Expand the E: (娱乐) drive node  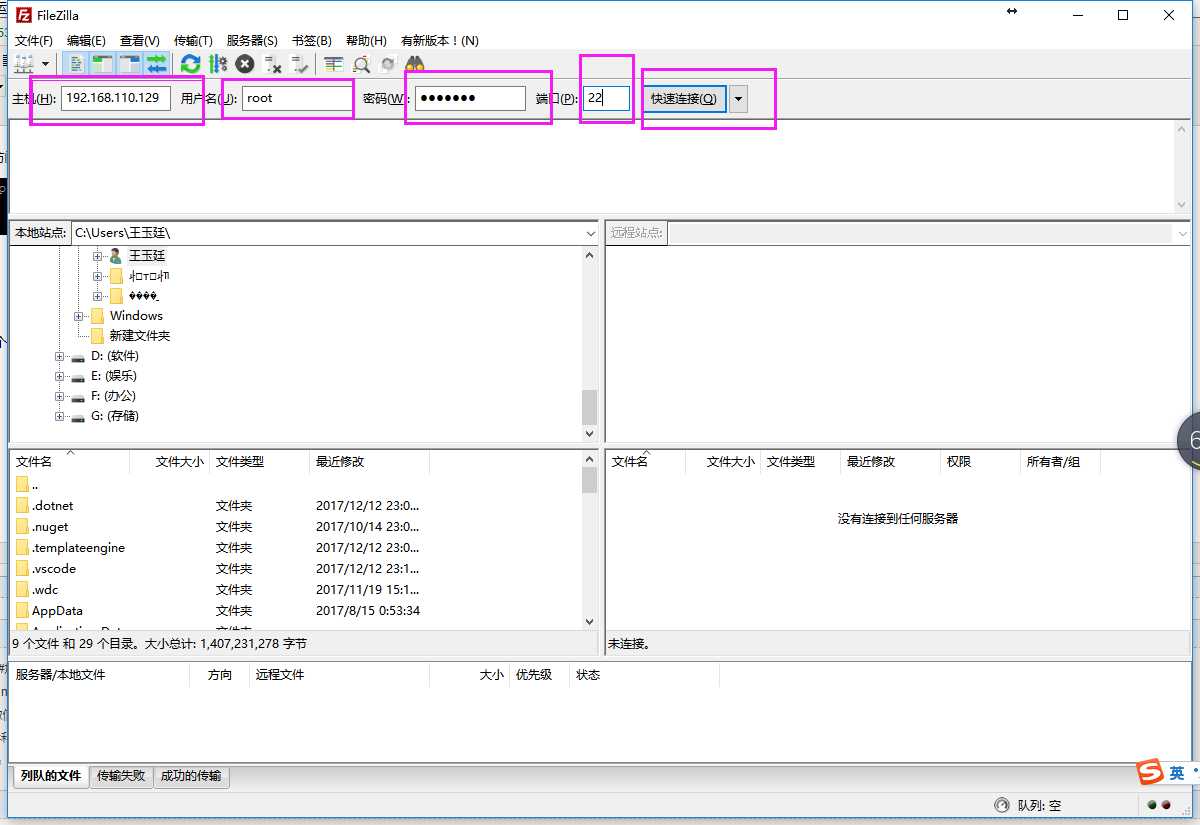59,376
